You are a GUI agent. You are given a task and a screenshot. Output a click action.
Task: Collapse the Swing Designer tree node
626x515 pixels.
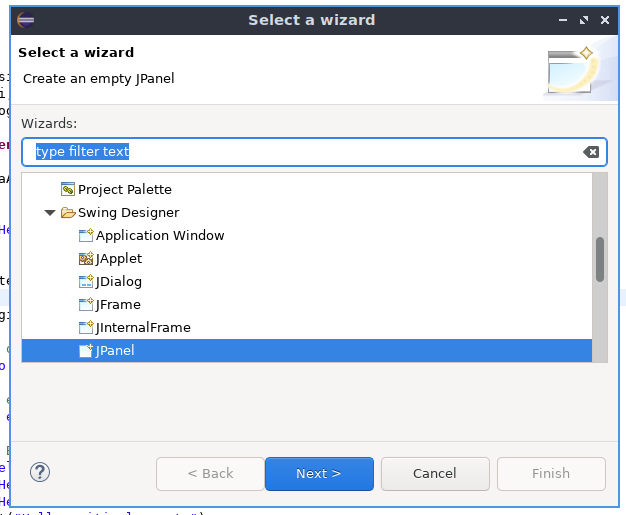coord(50,212)
